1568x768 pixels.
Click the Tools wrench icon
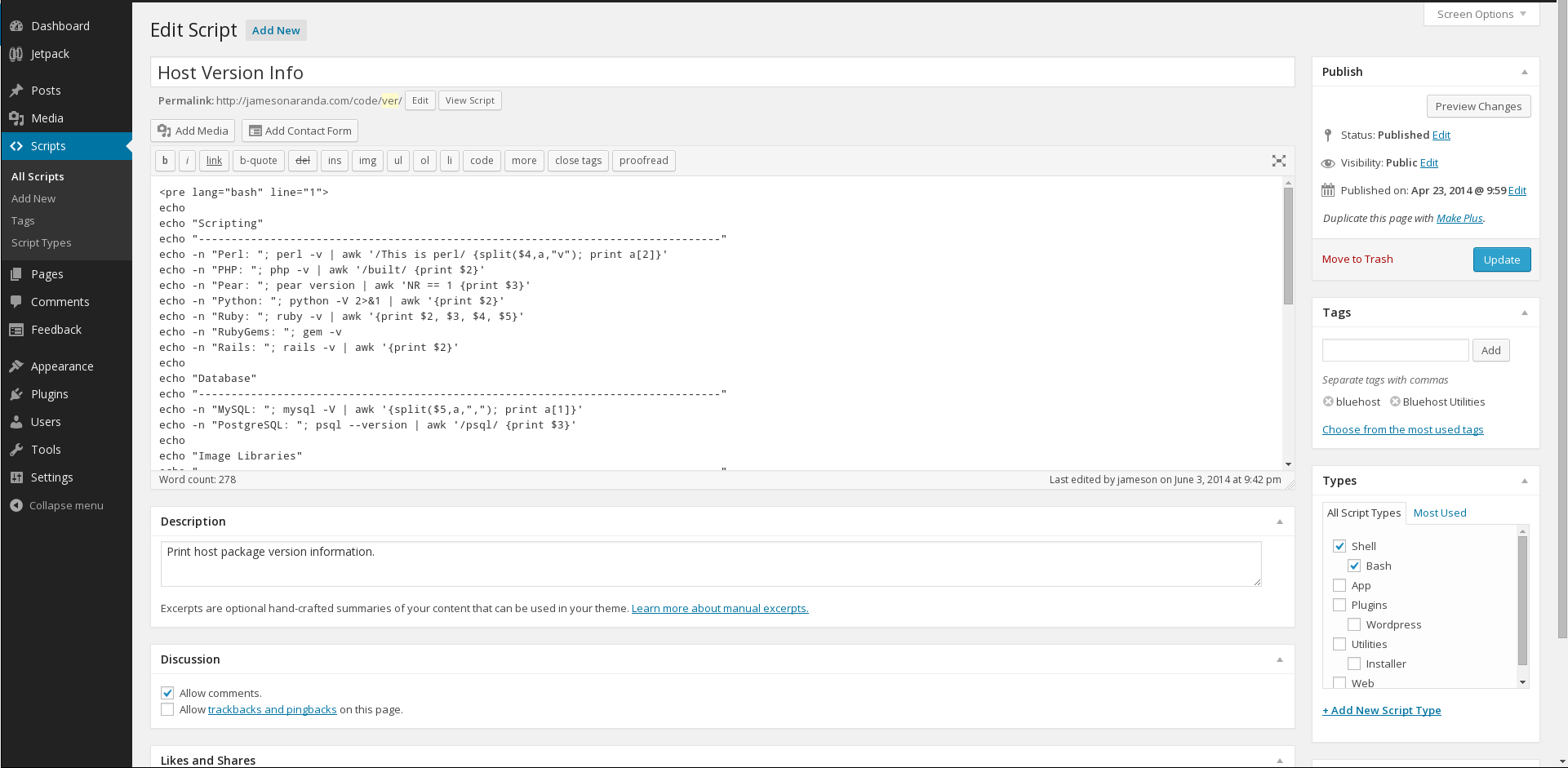(x=16, y=450)
